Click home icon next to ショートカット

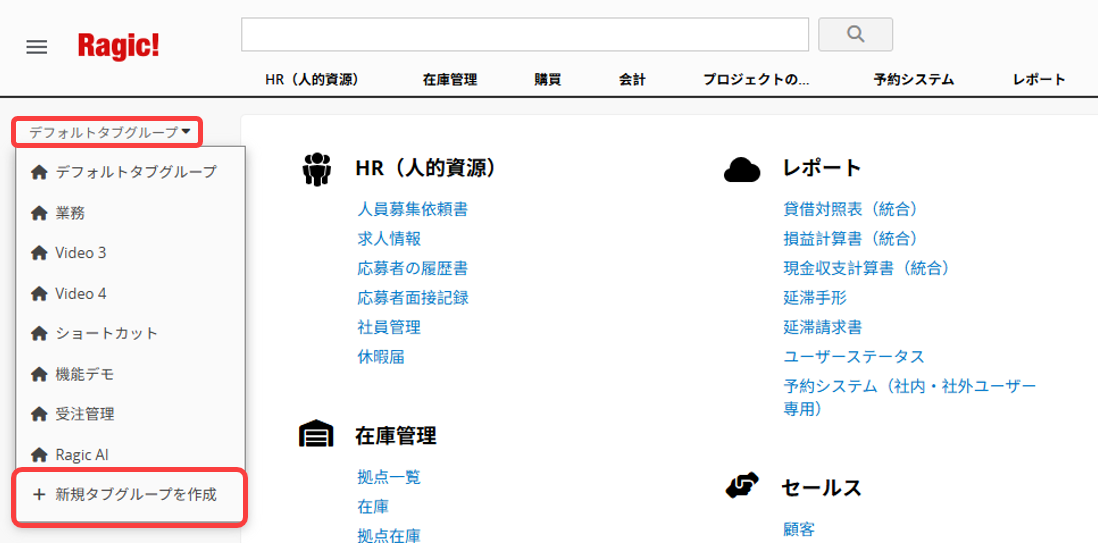point(39,334)
